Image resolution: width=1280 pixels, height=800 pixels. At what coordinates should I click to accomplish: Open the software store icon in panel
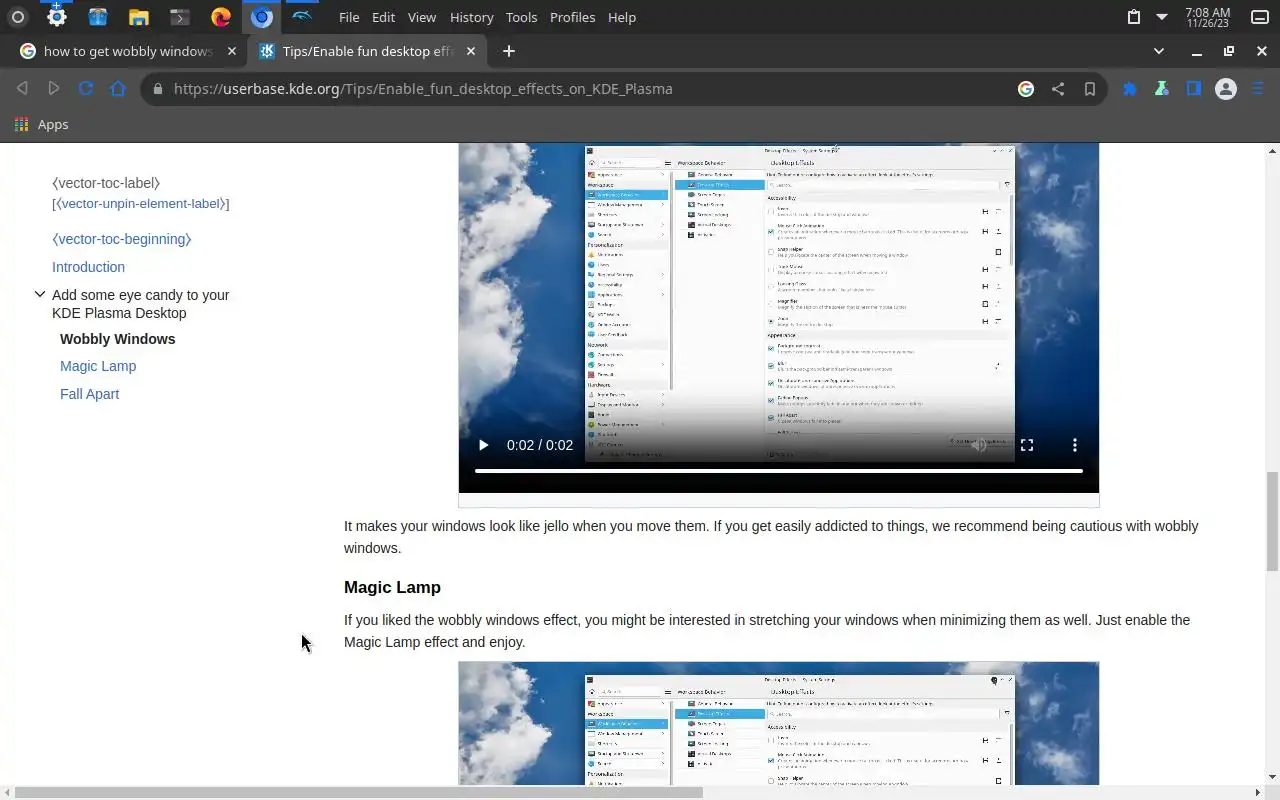point(97,17)
